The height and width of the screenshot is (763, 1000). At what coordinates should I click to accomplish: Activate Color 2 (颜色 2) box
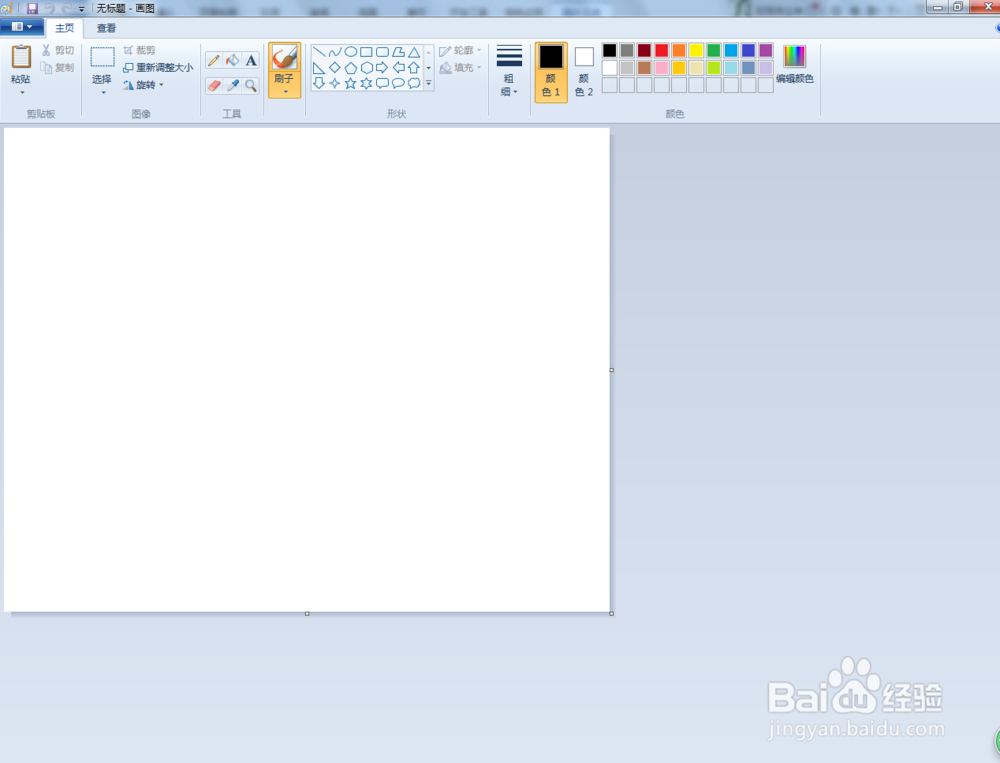tap(584, 72)
